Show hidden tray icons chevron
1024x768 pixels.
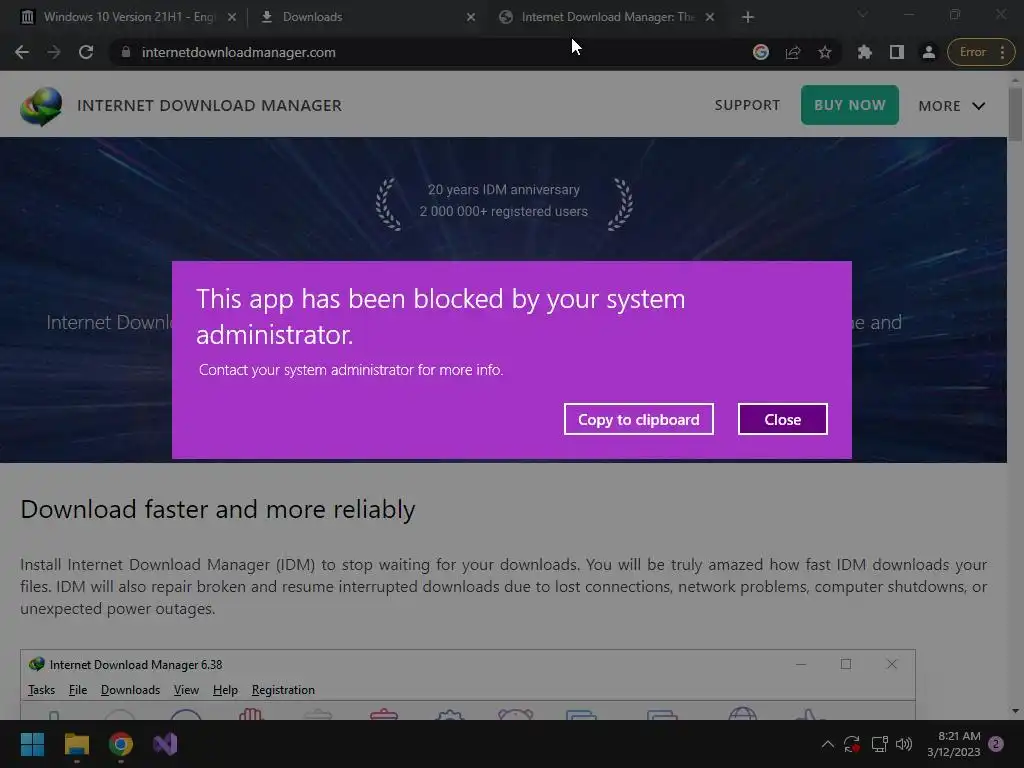pyautogui.click(x=827, y=744)
